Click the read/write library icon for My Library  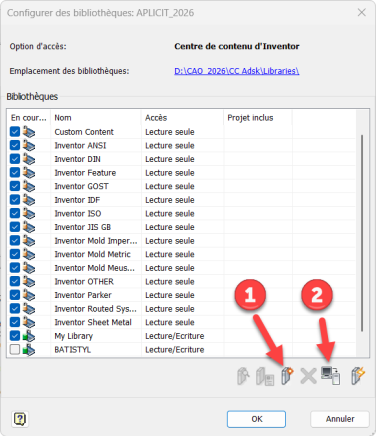click(29, 336)
